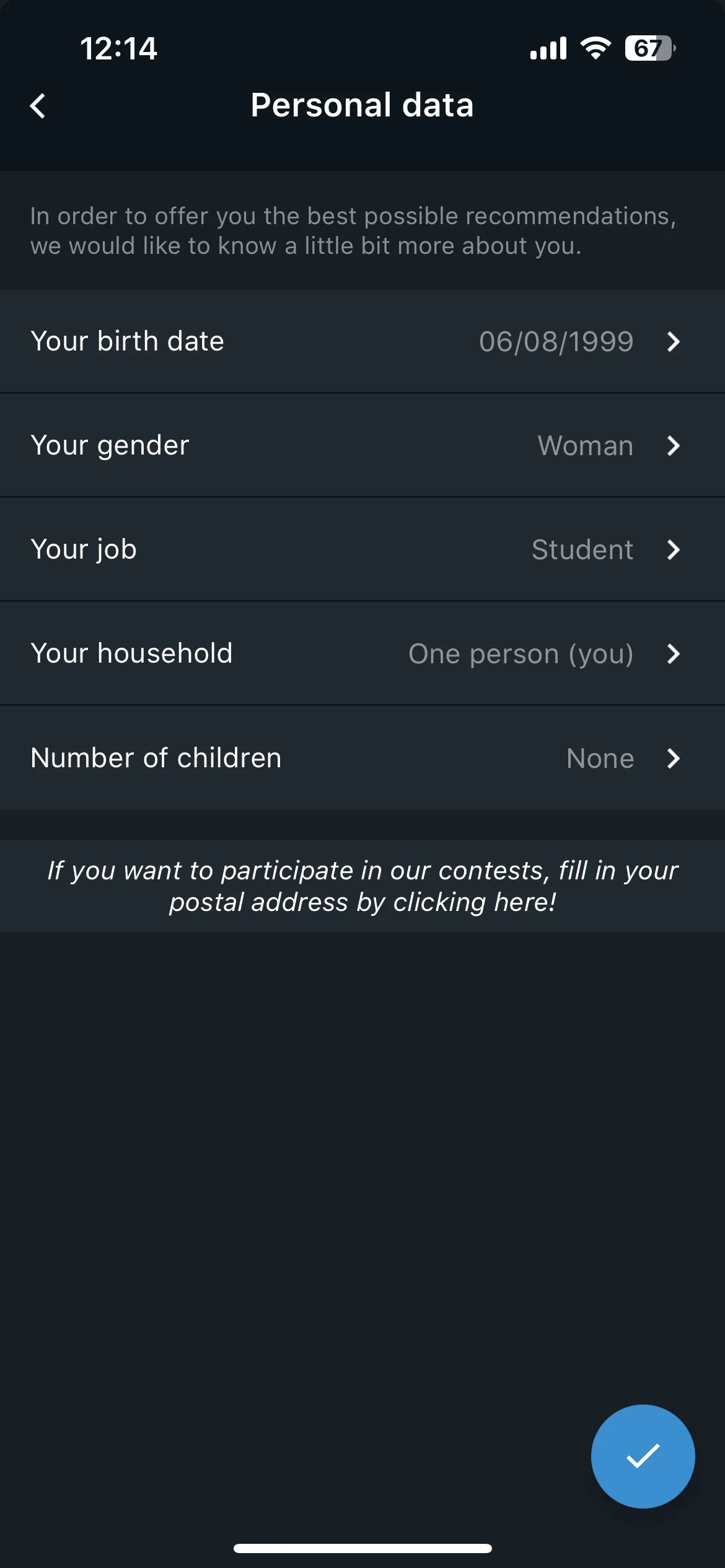The height and width of the screenshot is (1568, 725).
Task: Open chevron beside One person (you)
Action: (x=674, y=654)
